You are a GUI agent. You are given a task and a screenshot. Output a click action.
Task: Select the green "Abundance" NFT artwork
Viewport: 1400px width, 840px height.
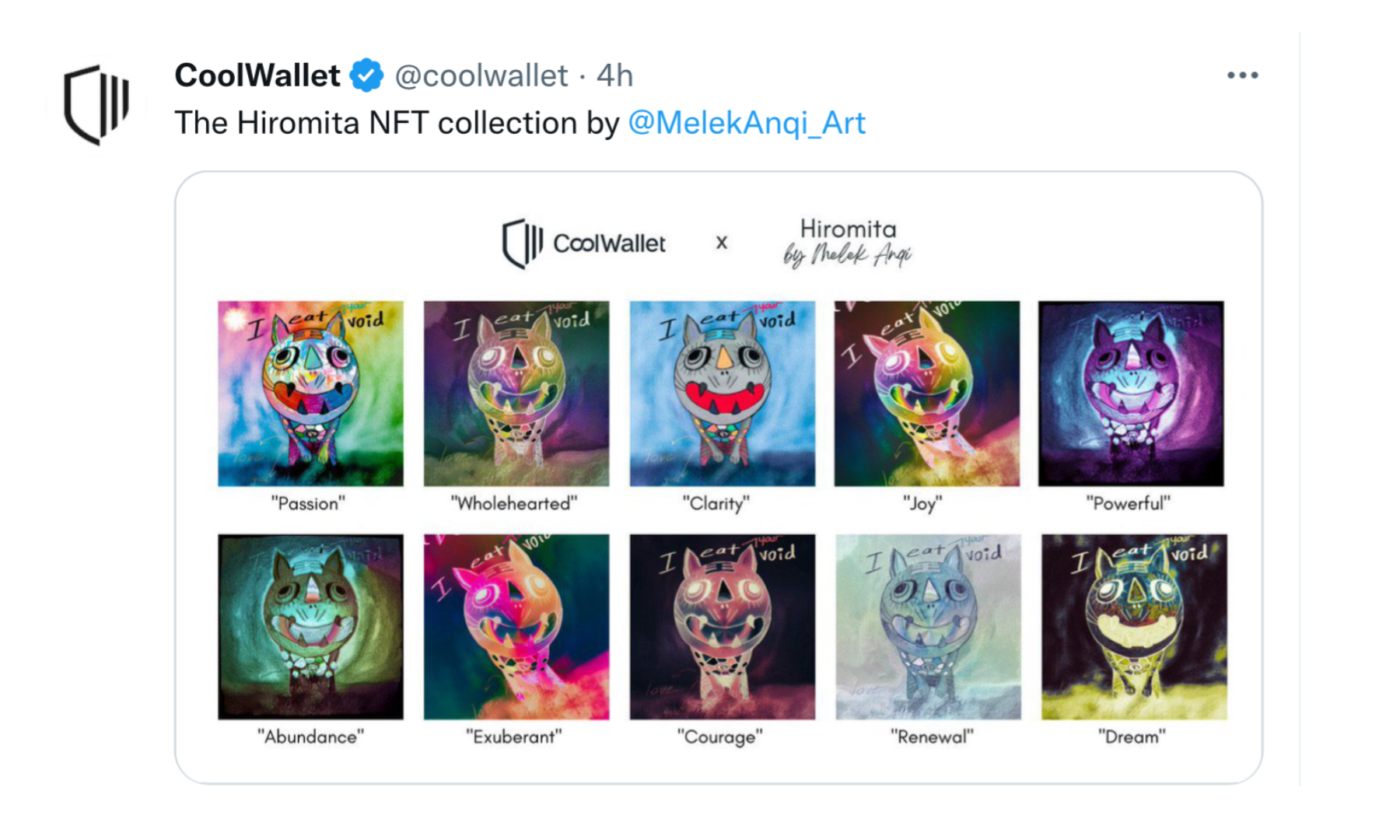pyautogui.click(x=310, y=627)
